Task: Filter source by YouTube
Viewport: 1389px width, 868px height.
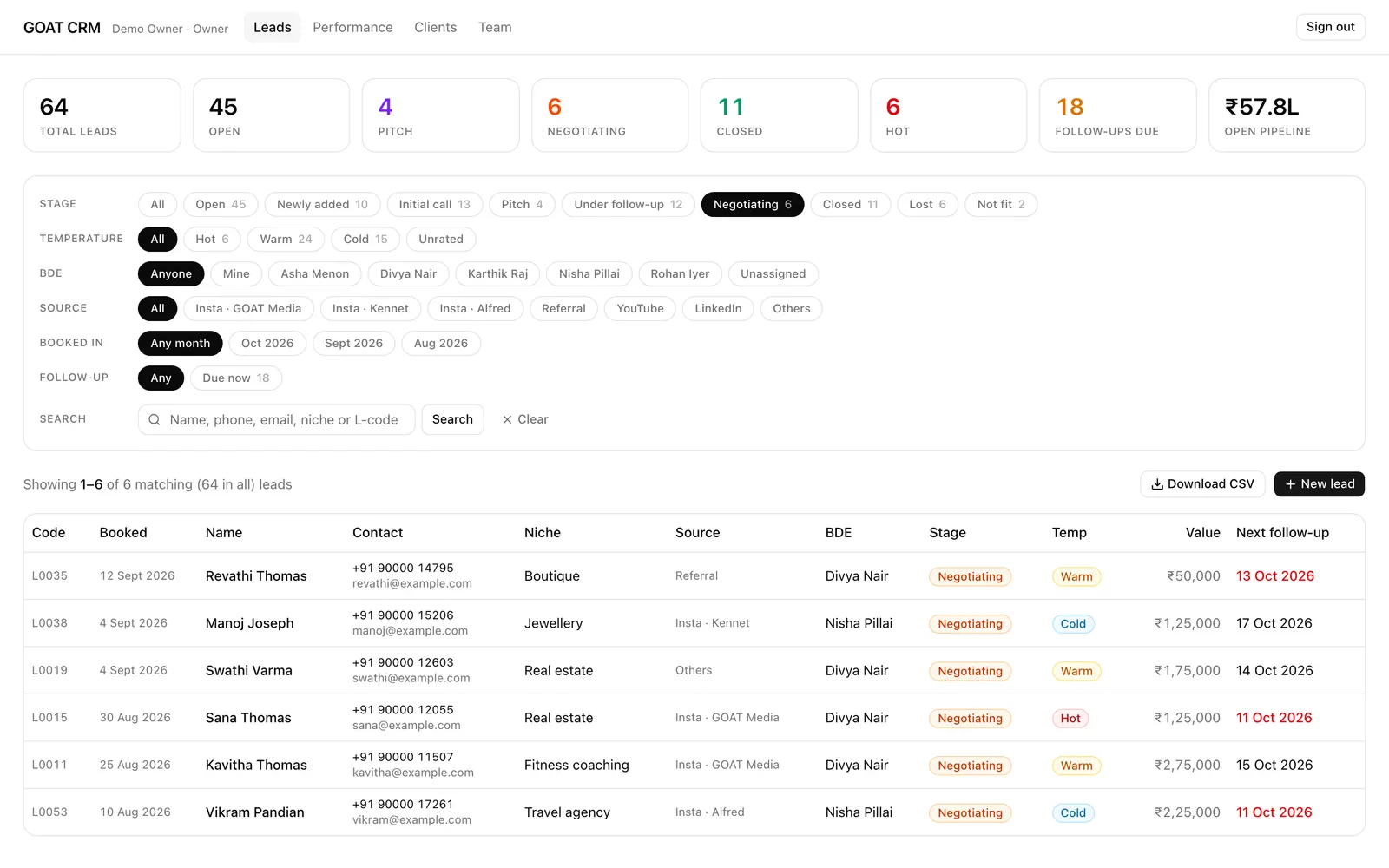Action: pos(640,309)
